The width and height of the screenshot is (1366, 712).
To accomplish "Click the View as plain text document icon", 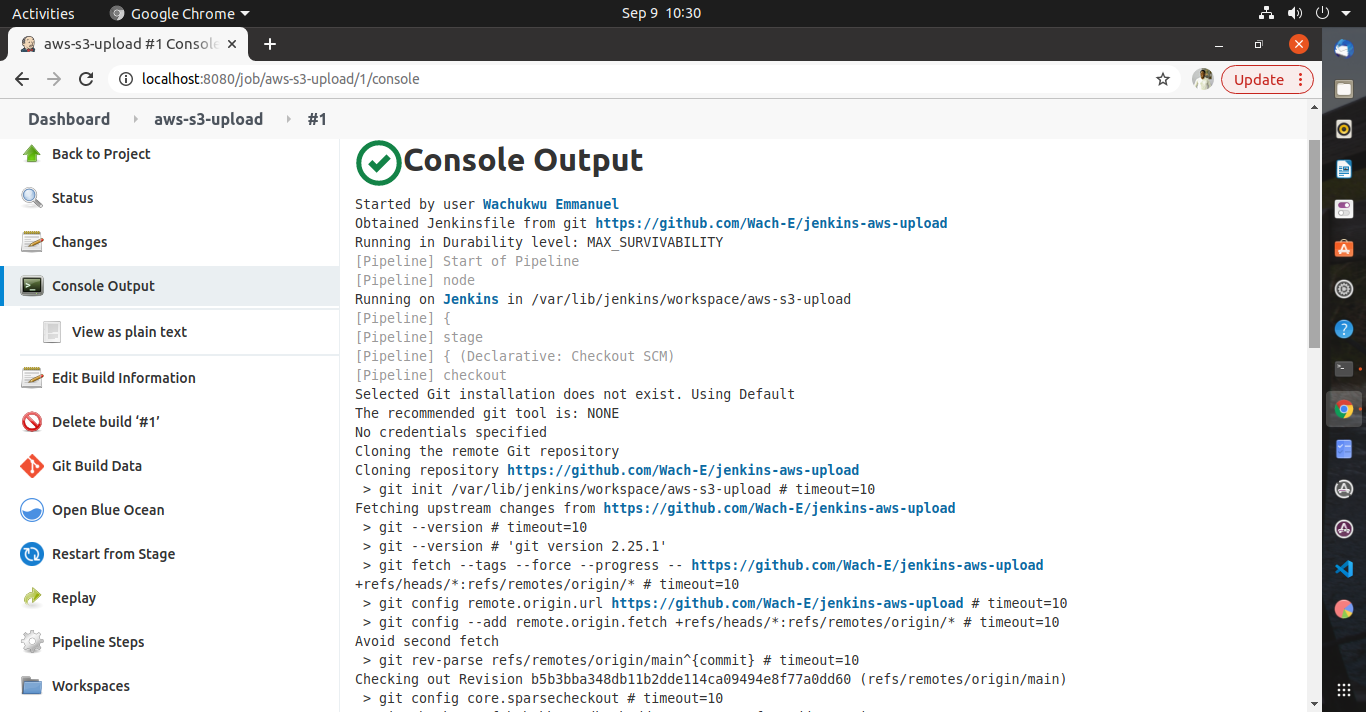I will (x=52, y=332).
